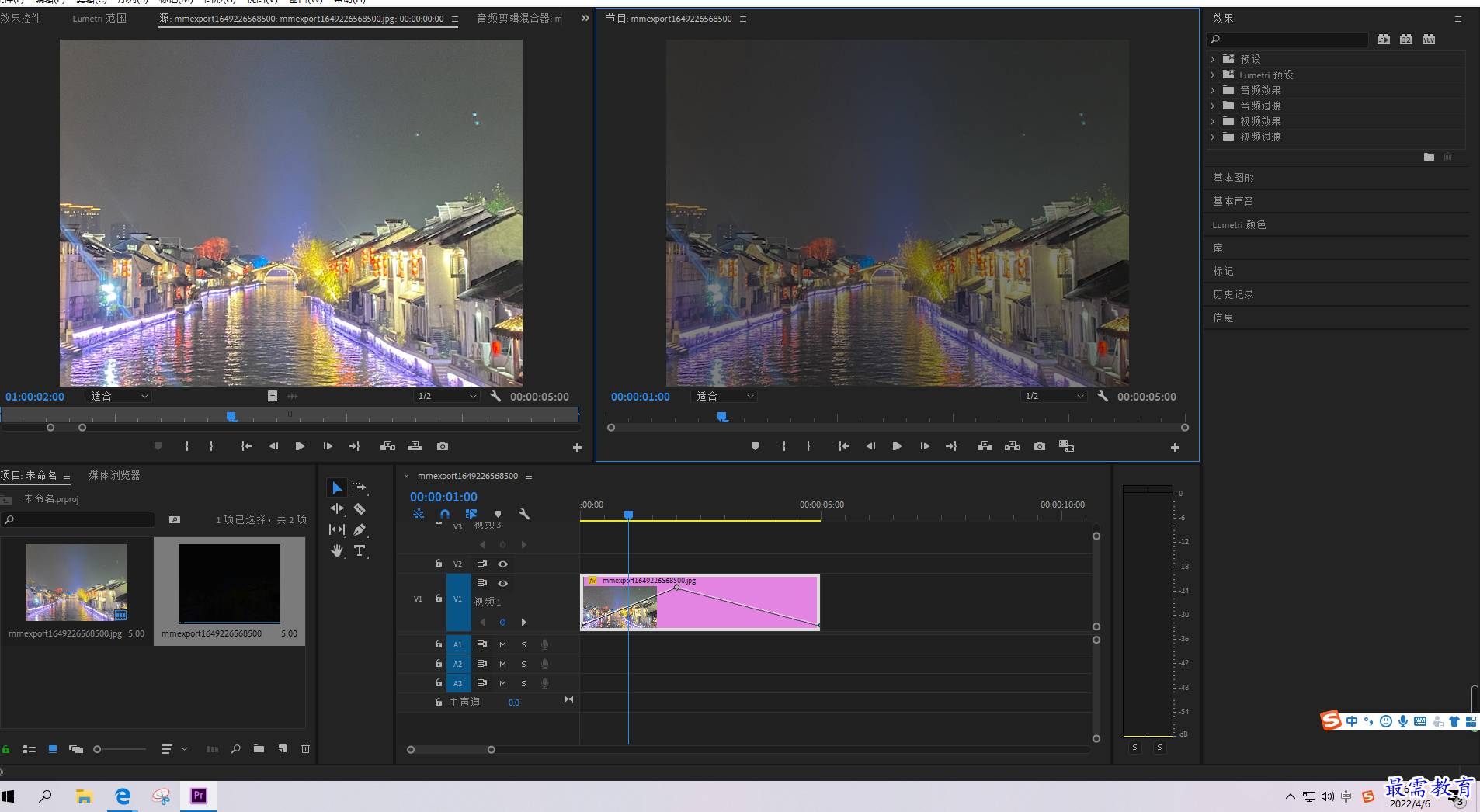
Task: Click Program monitor playhead marker
Action: 722,417
